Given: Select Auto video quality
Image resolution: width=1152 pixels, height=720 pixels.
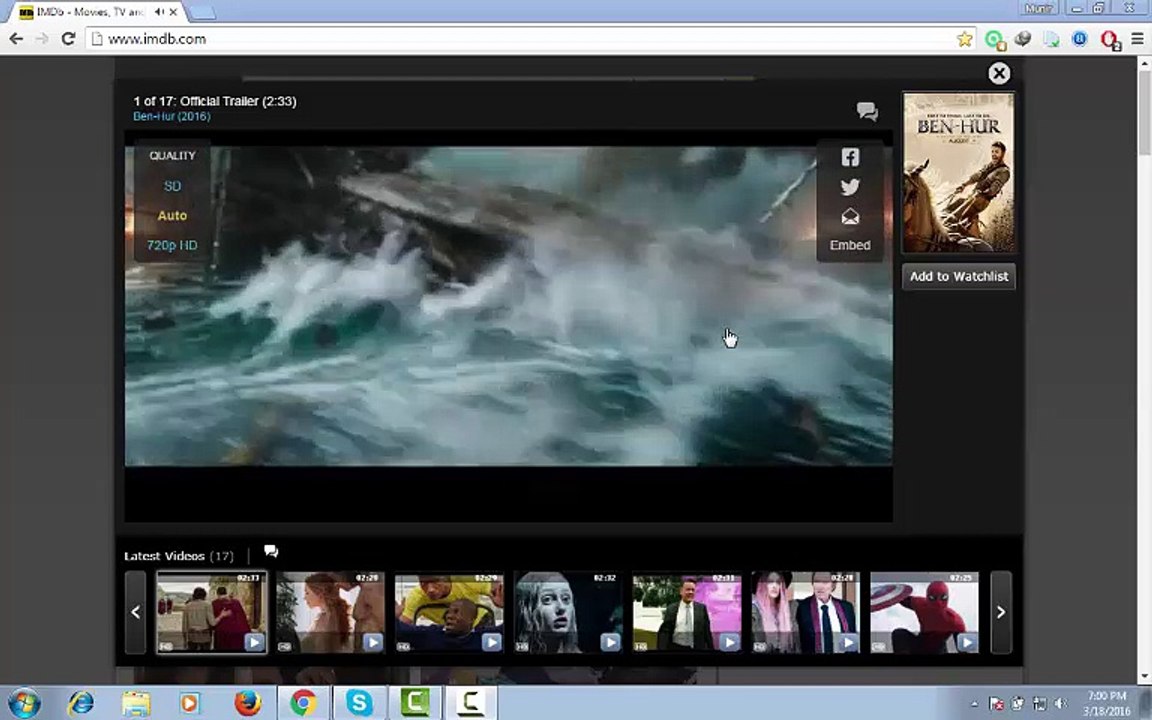Looking at the screenshot, I should [172, 215].
